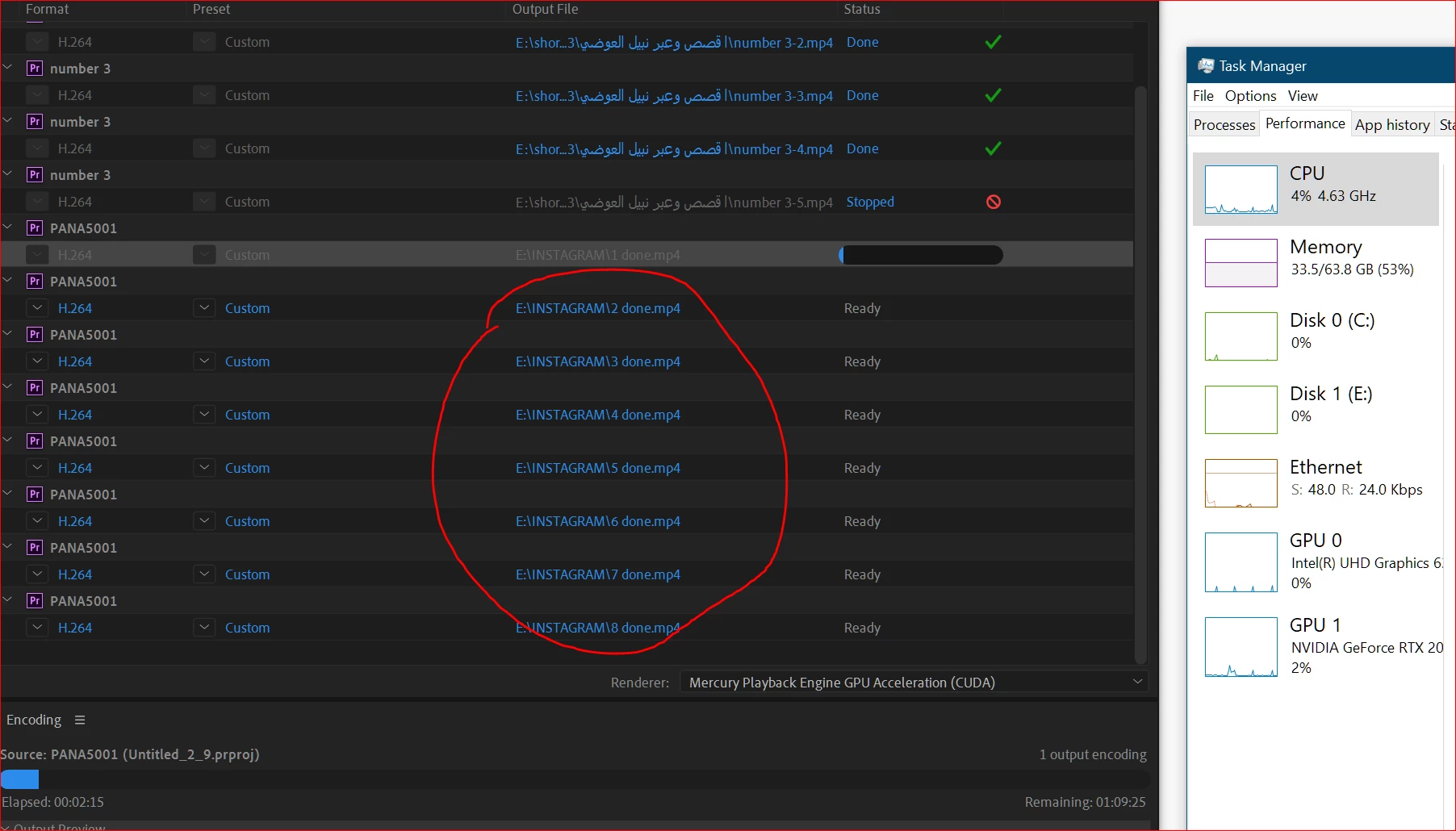1456x831 pixels.
Task: Click the H.264 format link for 2 done.mp4
Action: point(75,308)
